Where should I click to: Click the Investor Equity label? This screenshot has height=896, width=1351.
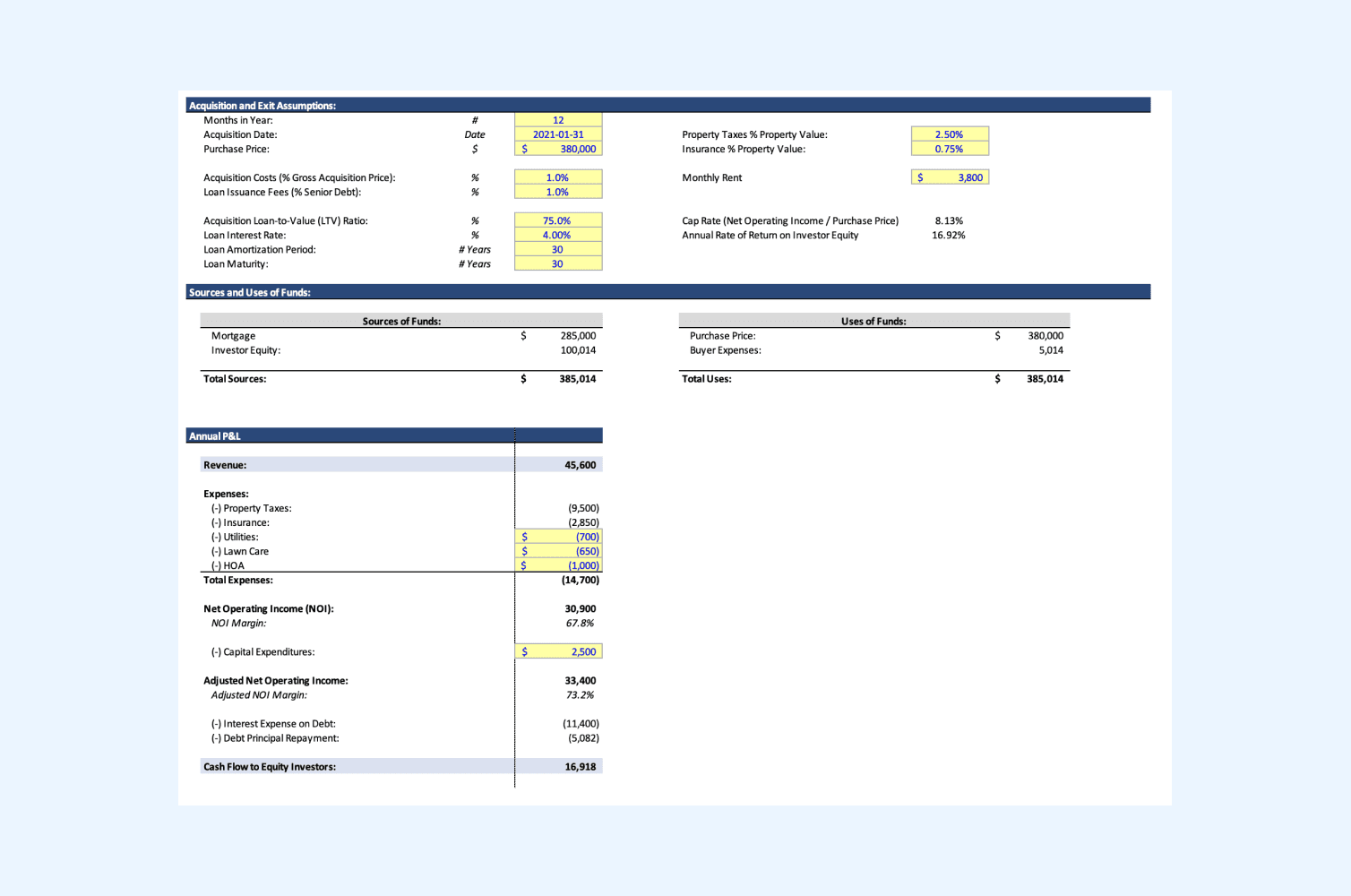(x=245, y=350)
